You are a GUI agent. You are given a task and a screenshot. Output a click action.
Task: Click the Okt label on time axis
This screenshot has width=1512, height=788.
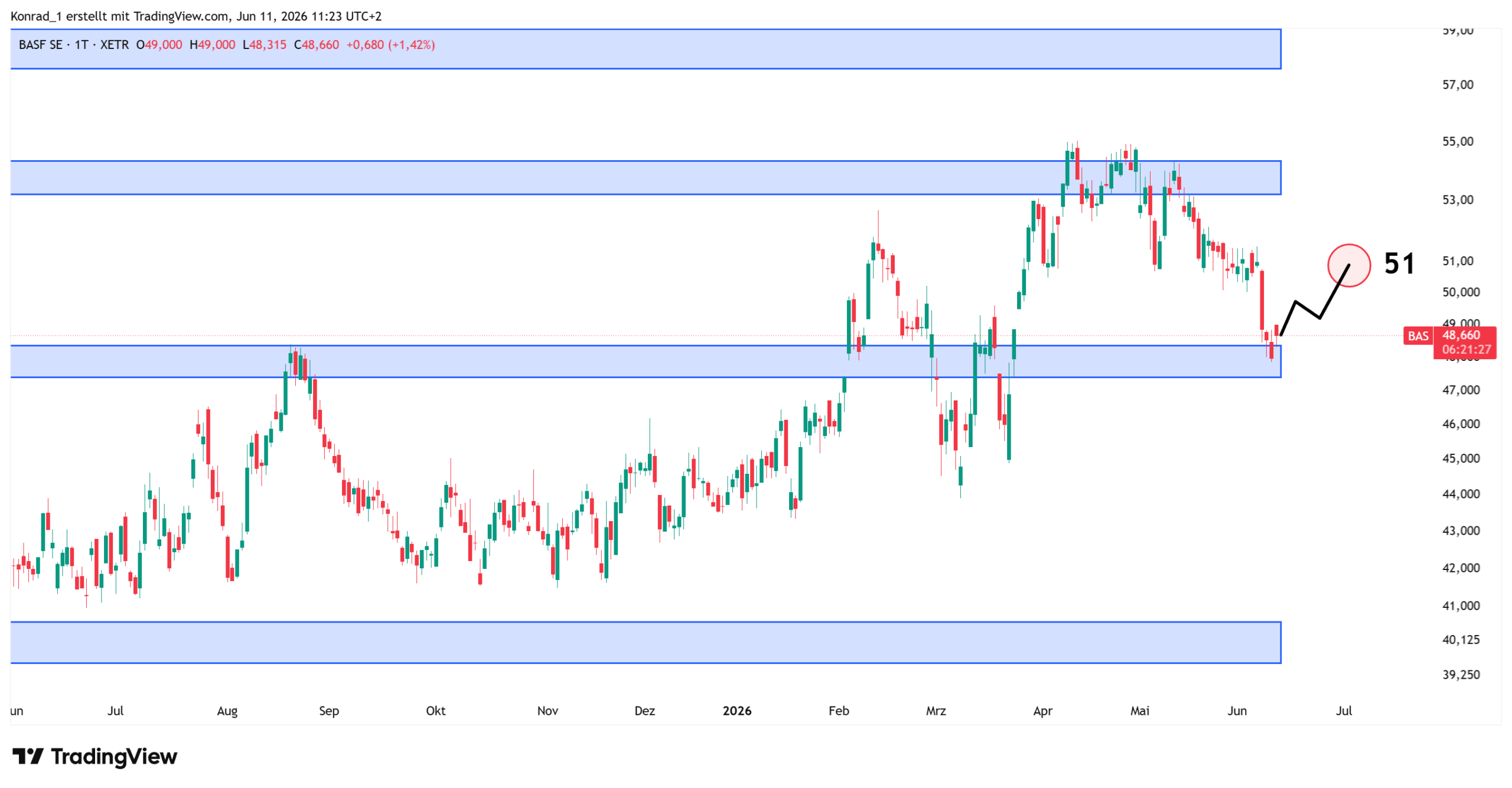436,711
